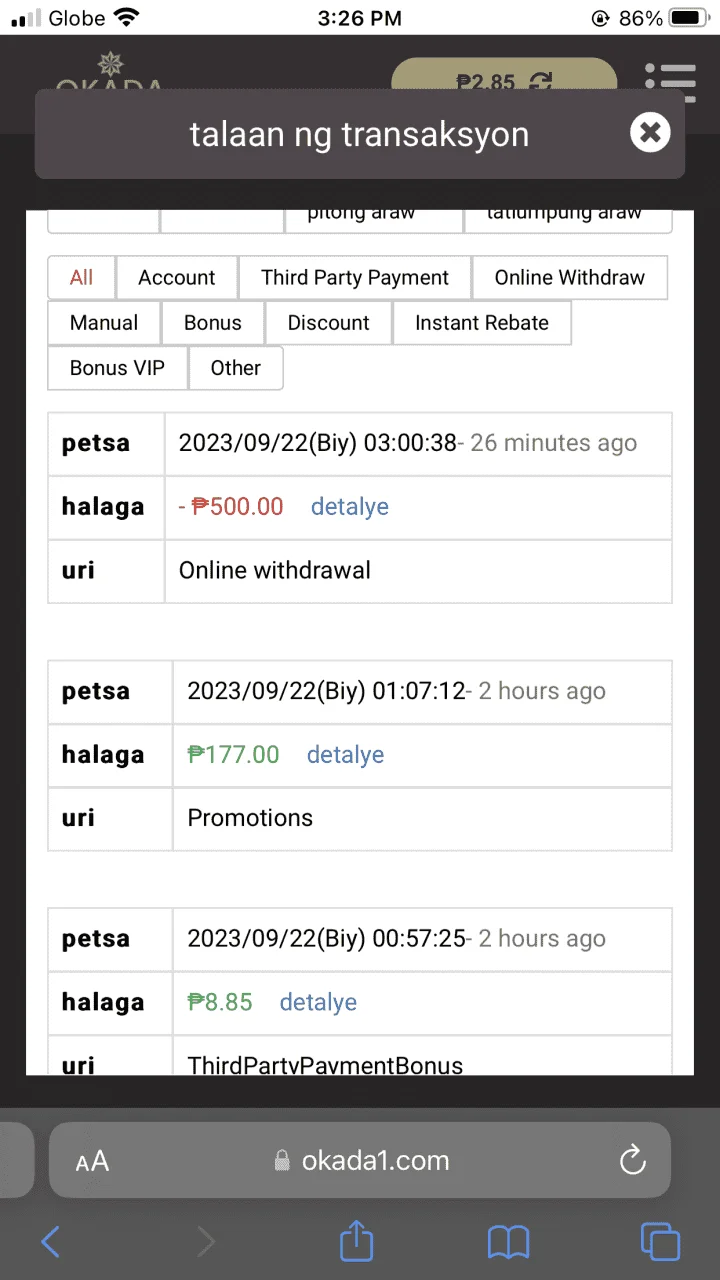720x1280 pixels.
Task: Select the Instant Rebate filter
Action: click(x=482, y=323)
